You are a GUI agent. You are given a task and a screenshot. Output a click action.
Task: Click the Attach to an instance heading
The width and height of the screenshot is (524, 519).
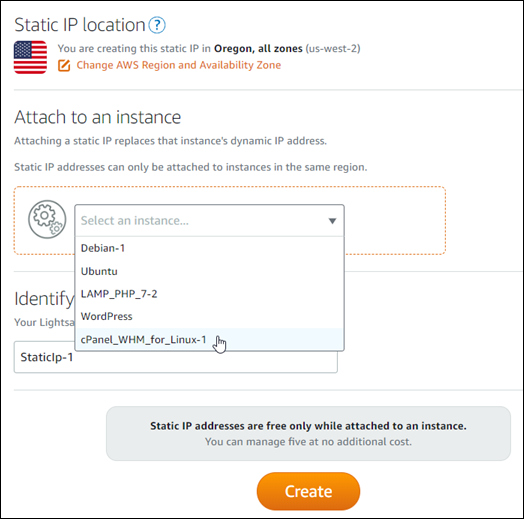(97, 117)
